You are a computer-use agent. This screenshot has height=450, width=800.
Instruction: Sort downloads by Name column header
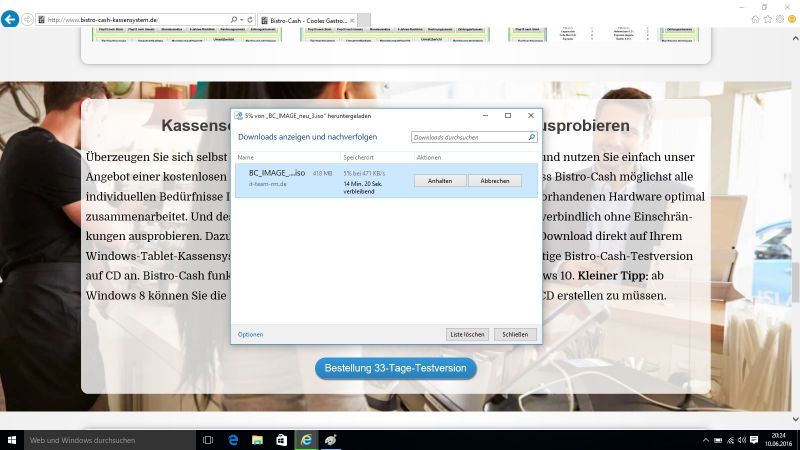click(x=245, y=158)
